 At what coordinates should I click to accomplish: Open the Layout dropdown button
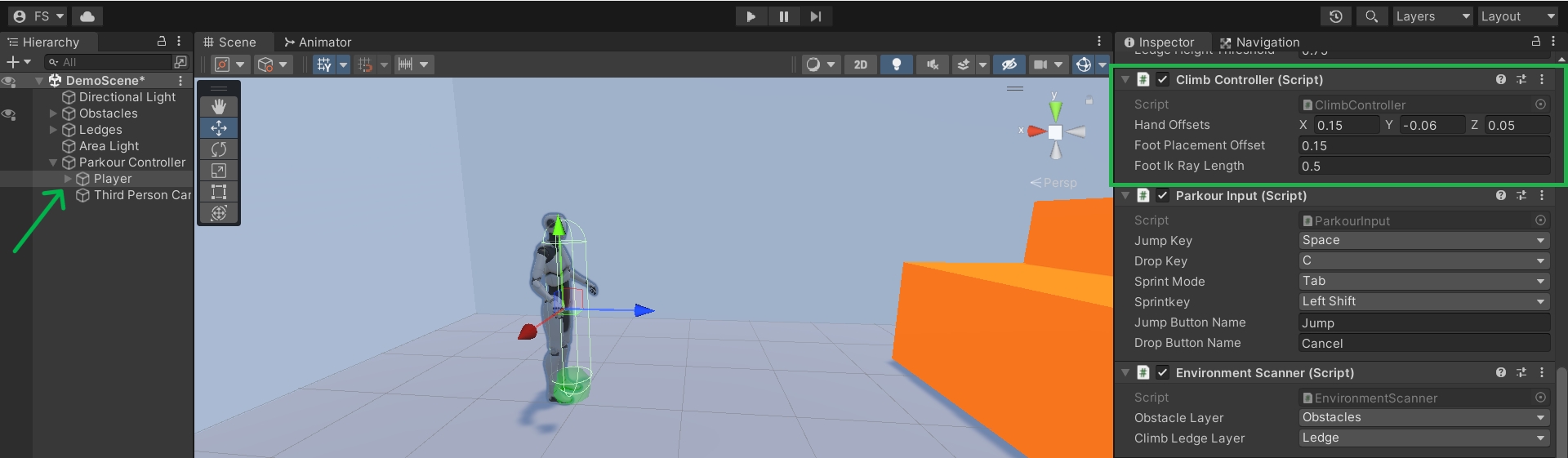point(1517,16)
